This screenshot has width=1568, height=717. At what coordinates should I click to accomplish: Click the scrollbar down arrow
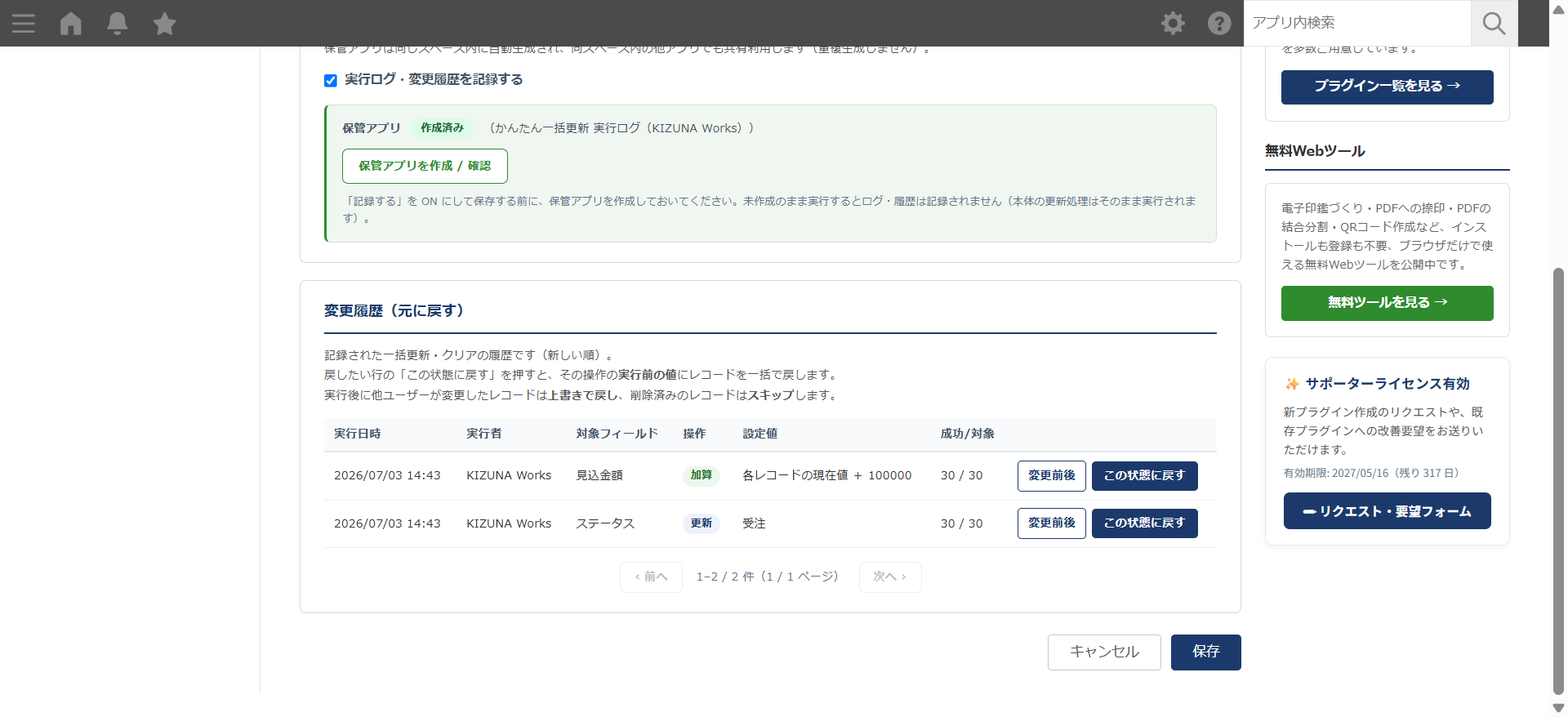click(1558, 708)
